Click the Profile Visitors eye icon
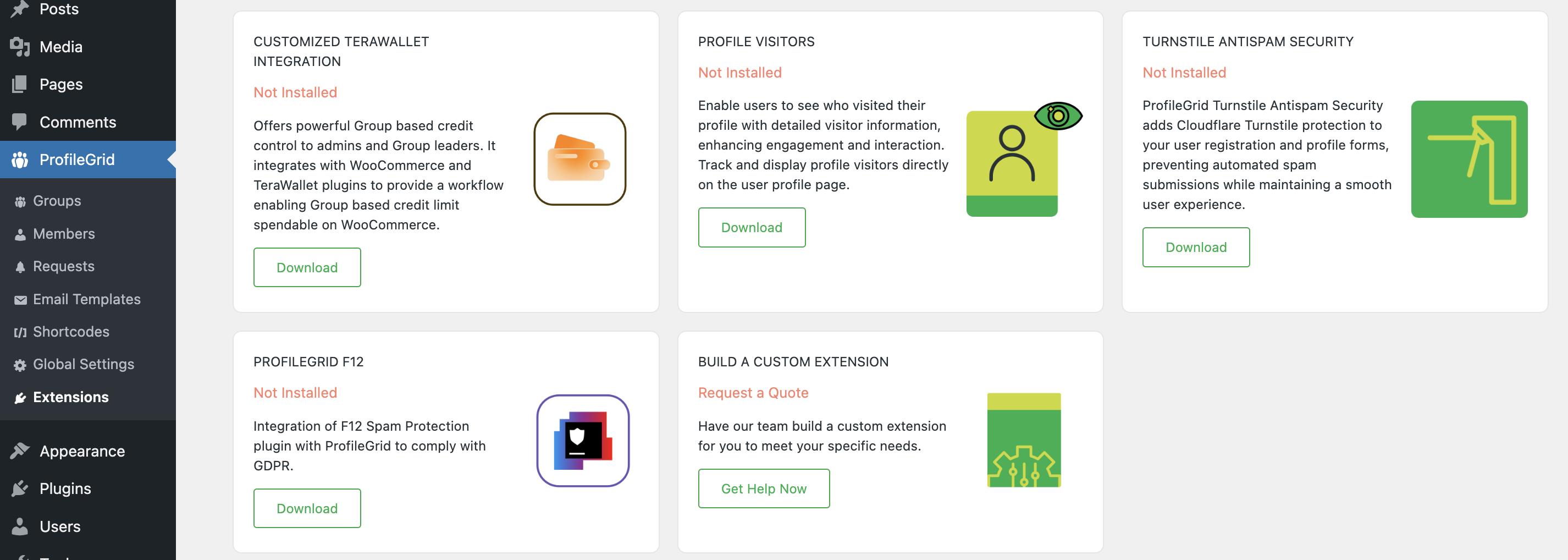1568x560 pixels. pyautogui.click(x=1058, y=116)
